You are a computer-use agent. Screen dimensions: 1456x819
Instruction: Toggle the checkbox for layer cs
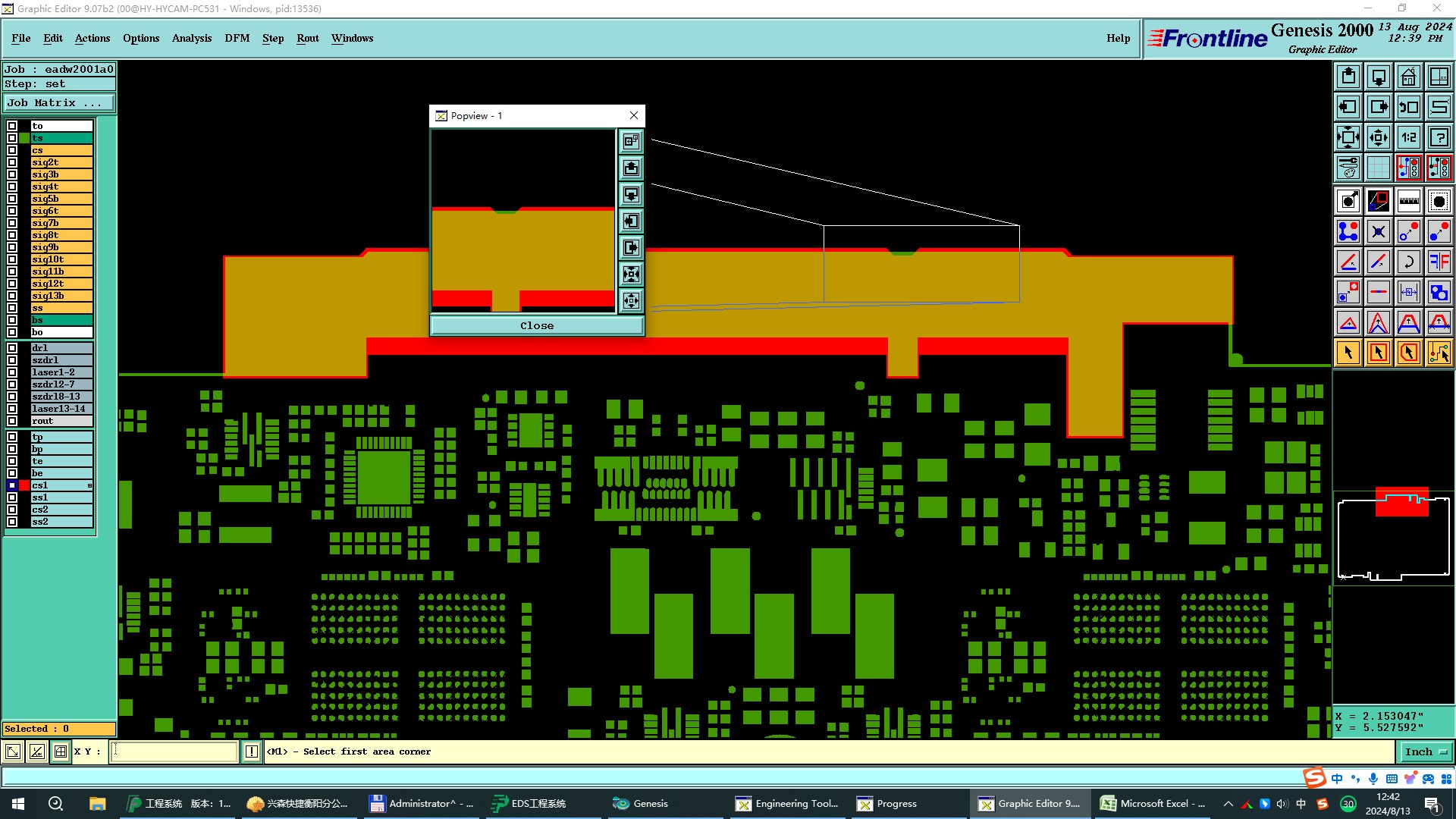pos(12,150)
